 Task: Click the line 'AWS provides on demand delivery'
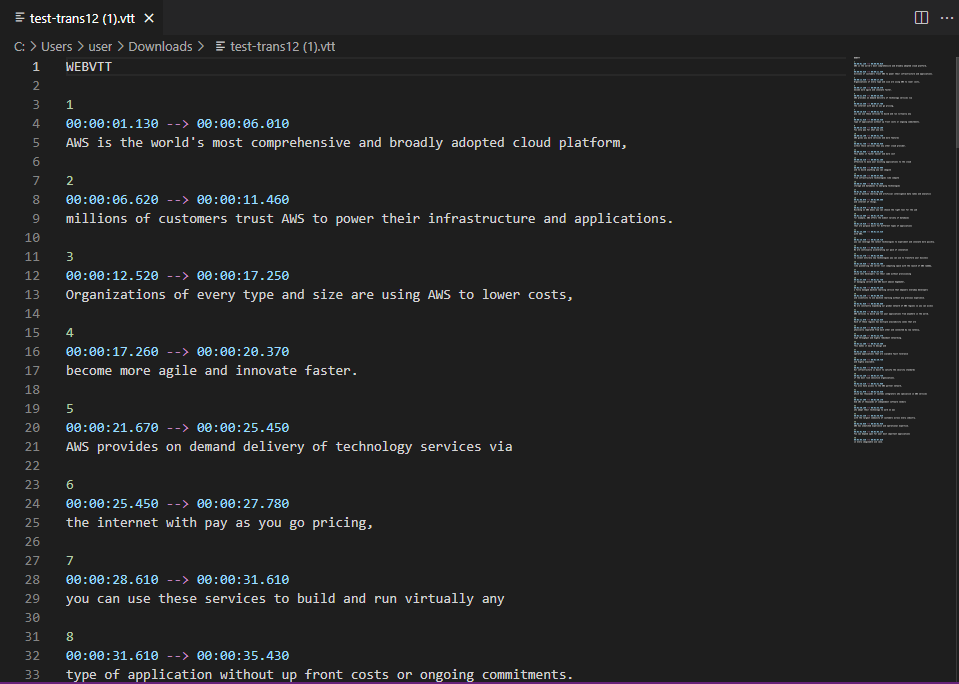[289, 447]
